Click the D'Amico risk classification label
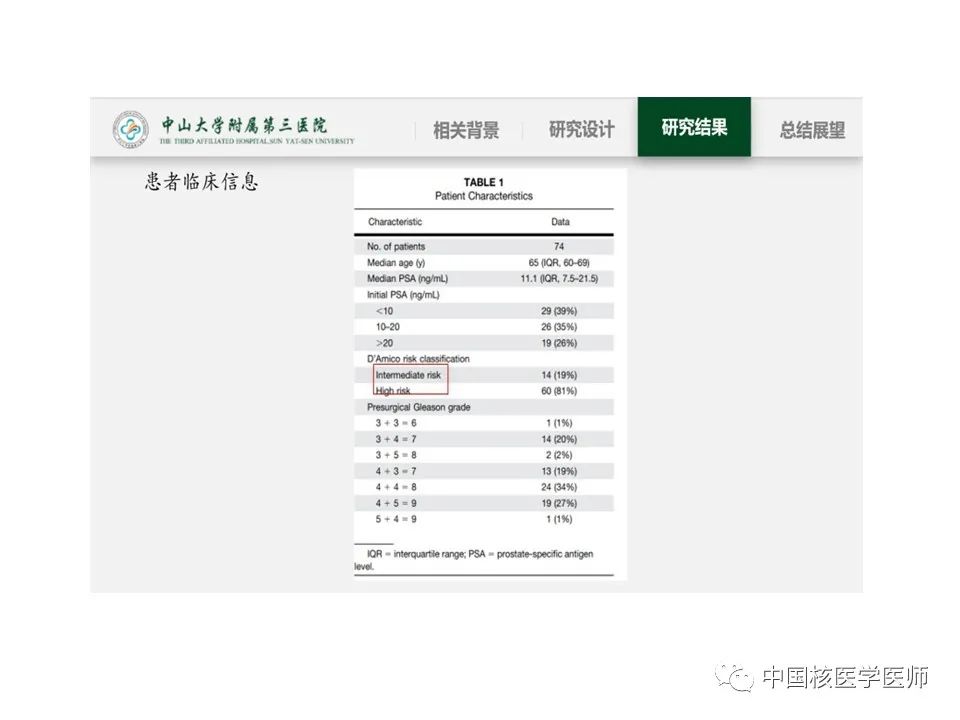960x720 pixels. [418, 359]
